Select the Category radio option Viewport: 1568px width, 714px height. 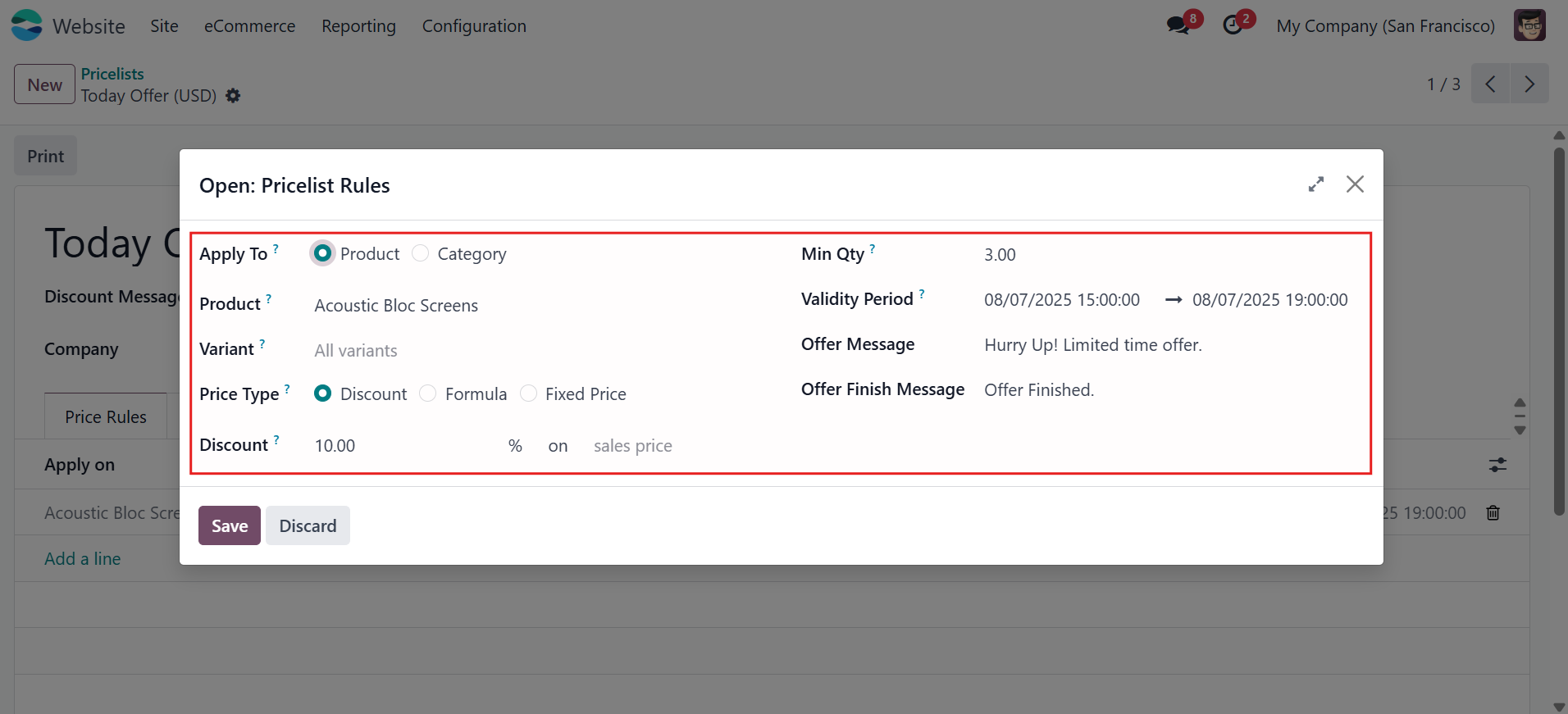420,253
